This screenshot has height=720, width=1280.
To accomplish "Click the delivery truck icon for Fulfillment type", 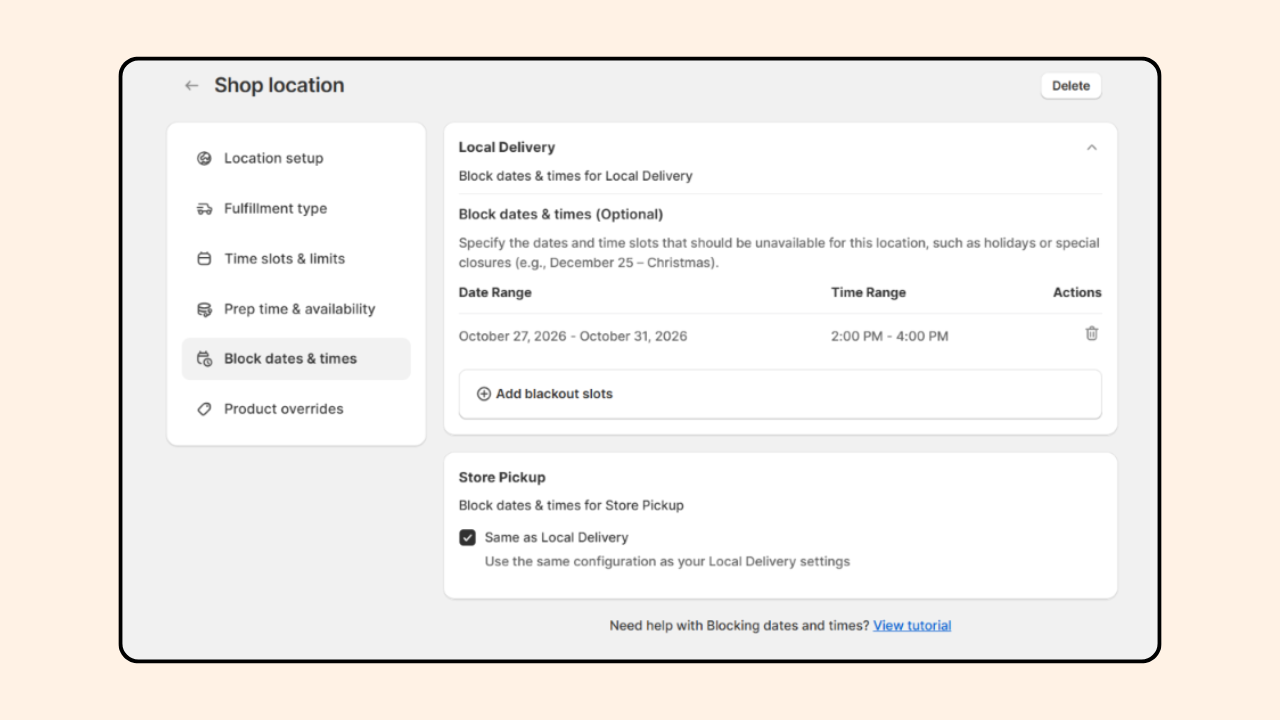I will (204, 209).
